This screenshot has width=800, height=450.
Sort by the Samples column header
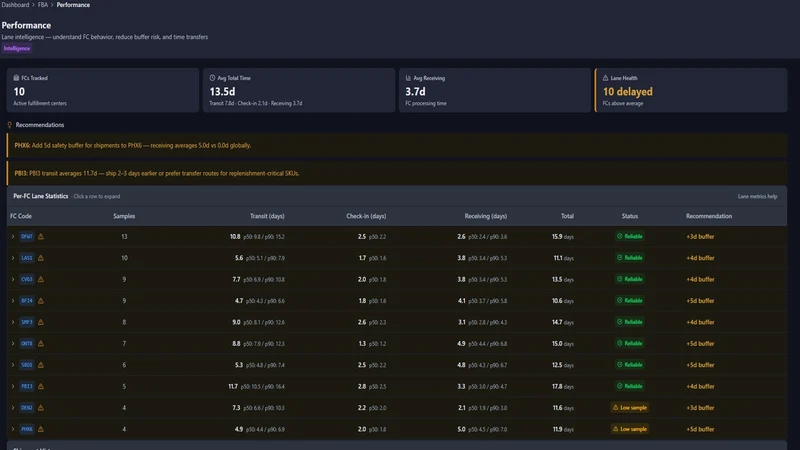(x=124, y=216)
